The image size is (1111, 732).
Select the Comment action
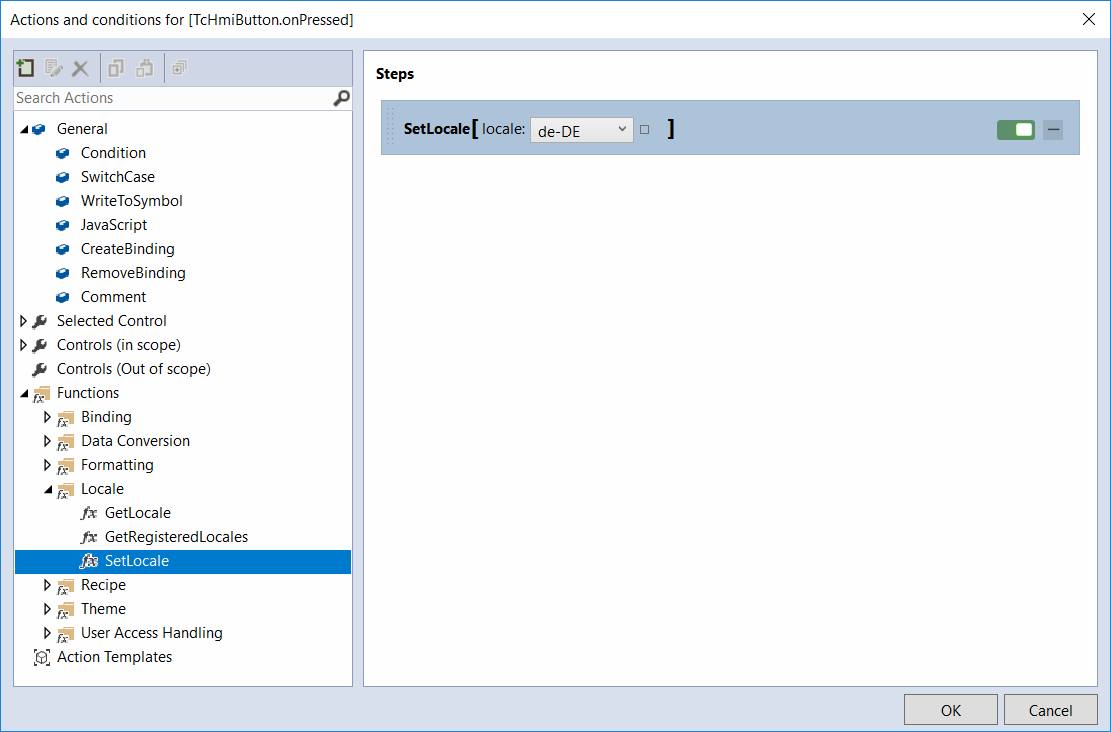(113, 298)
